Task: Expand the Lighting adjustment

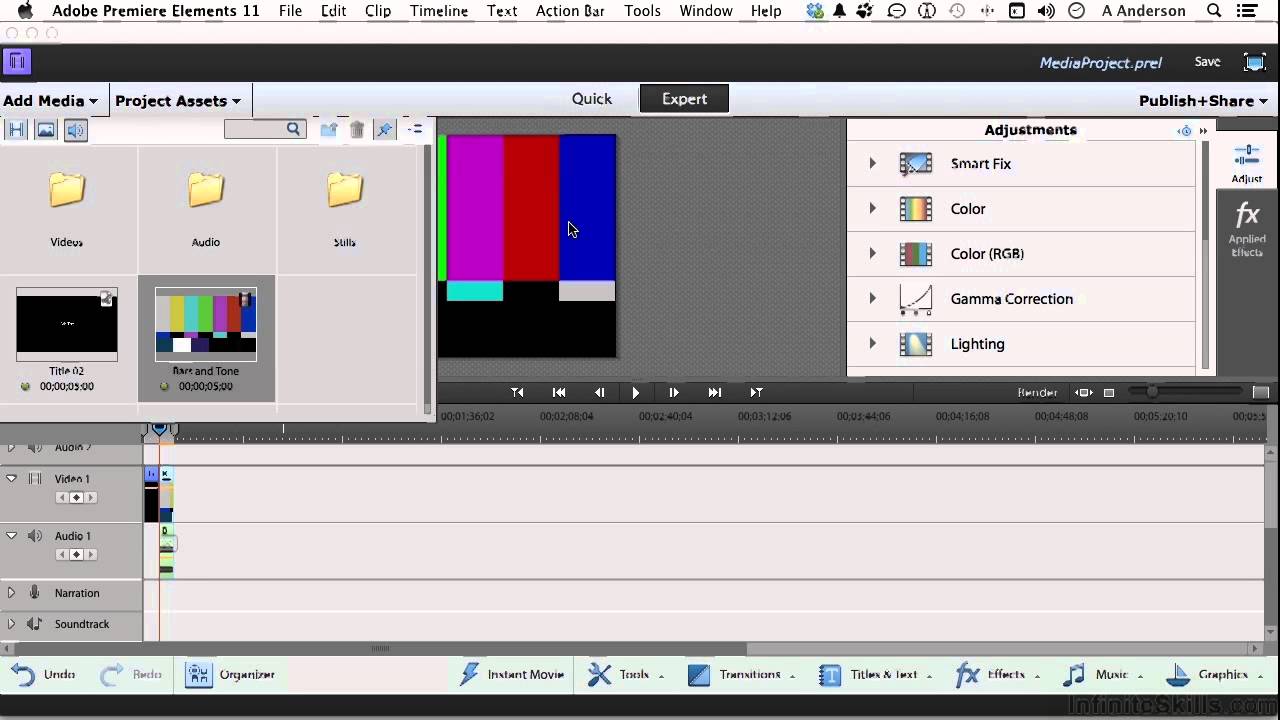Action: coord(872,343)
